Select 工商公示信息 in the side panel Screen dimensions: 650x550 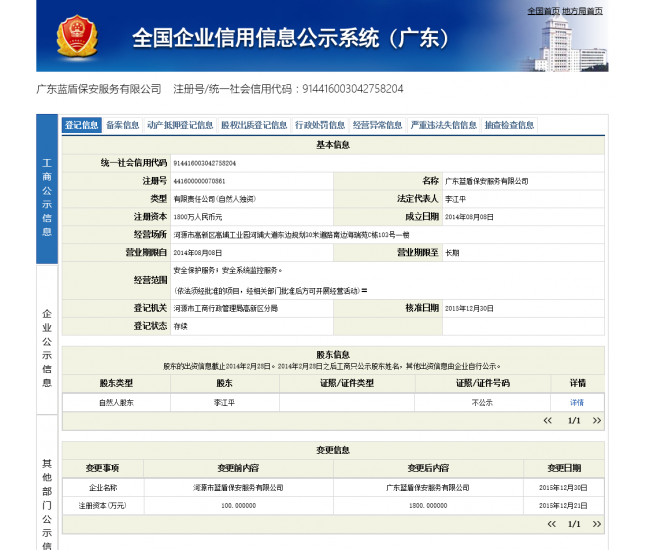47,189
